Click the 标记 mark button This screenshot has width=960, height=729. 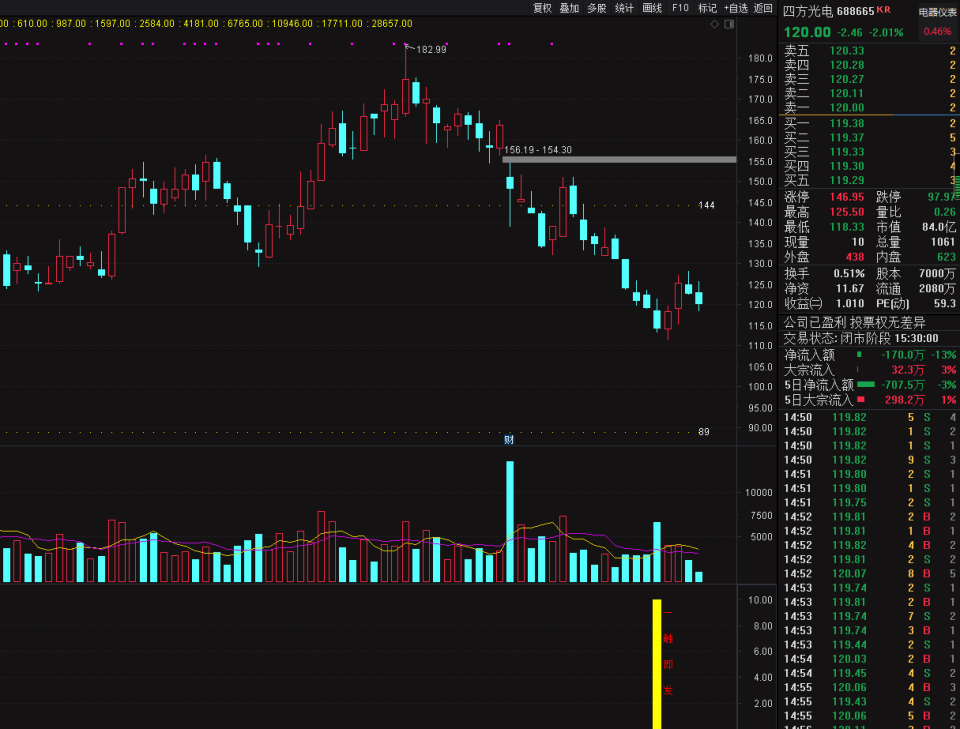point(707,8)
